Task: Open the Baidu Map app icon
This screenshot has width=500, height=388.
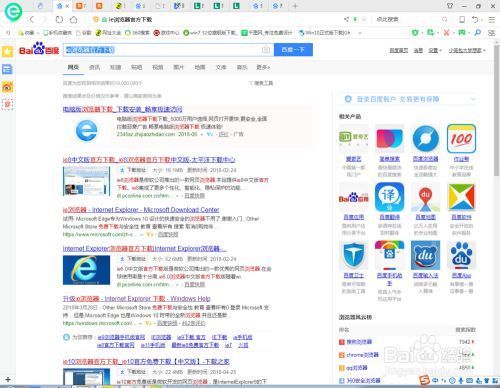Action: (x=425, y=197)
